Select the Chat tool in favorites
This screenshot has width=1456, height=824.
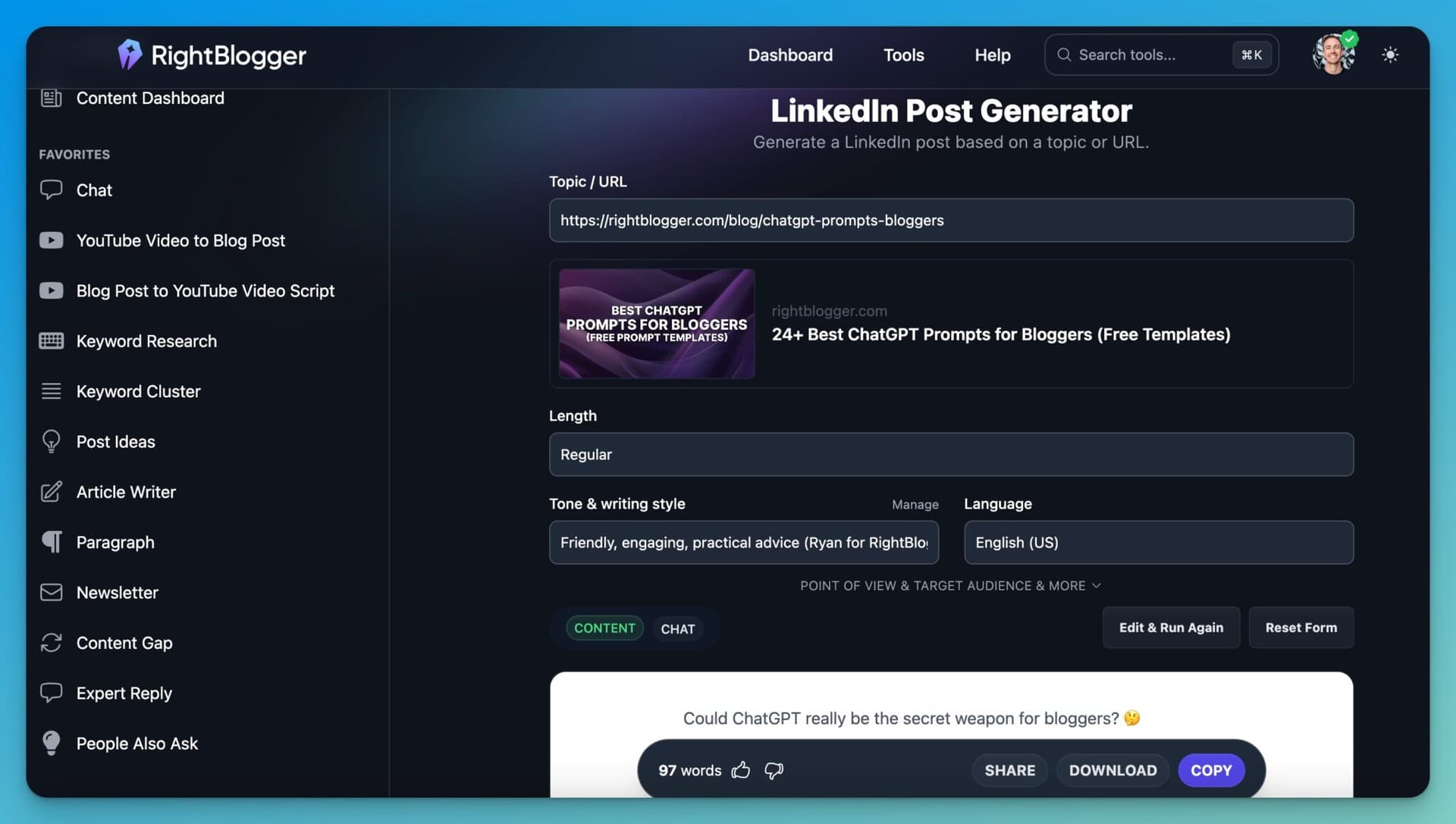tap(94, 190)
